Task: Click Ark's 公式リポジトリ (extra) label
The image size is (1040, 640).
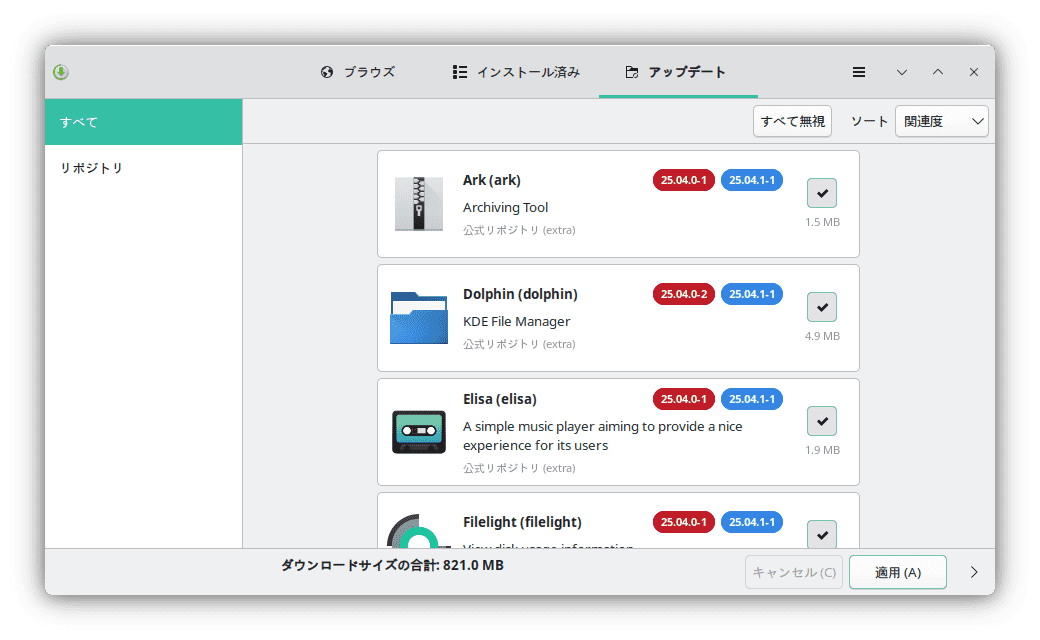Action: tap(519, 230)
